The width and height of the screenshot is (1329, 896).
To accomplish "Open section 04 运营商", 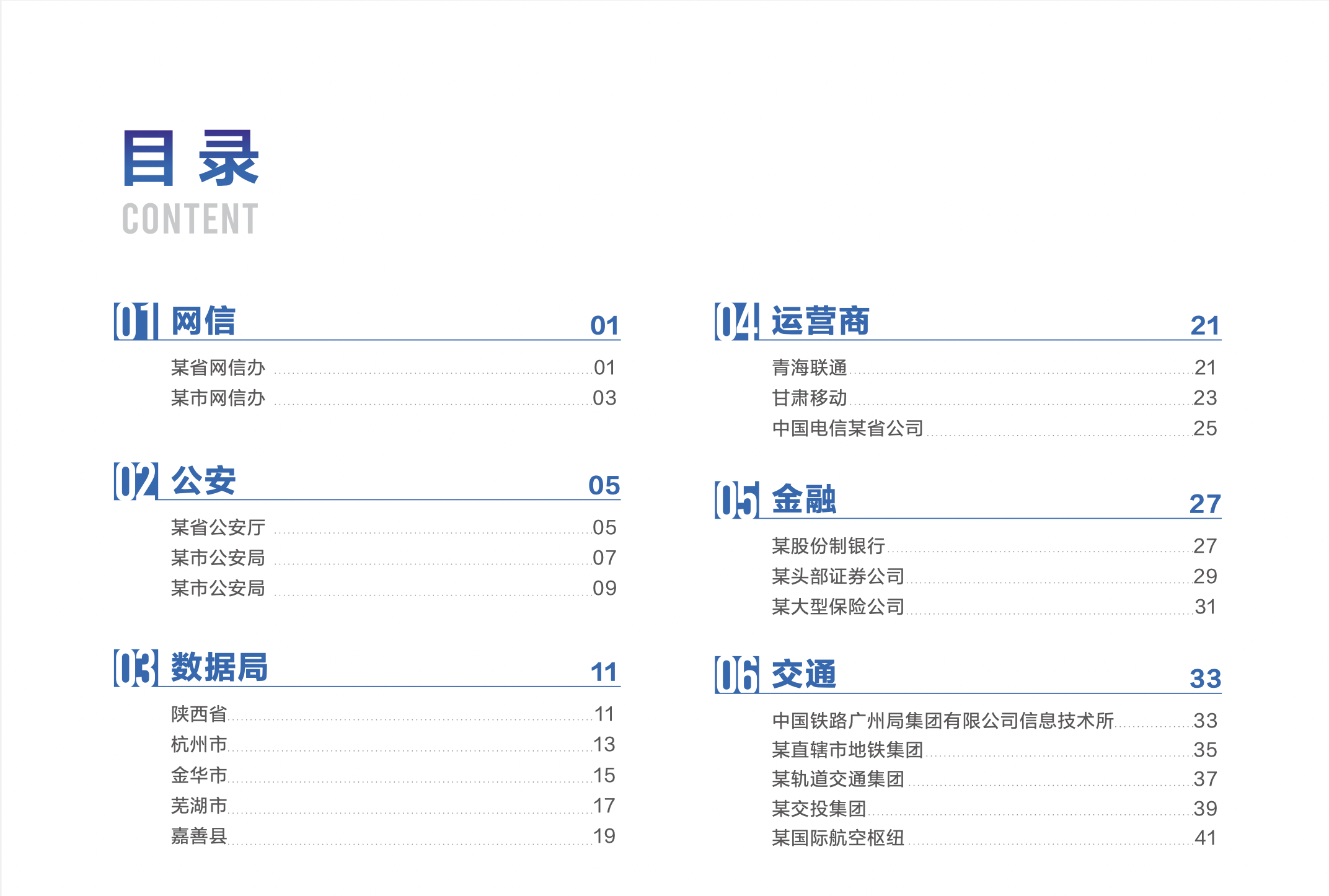I will point(819,322).
